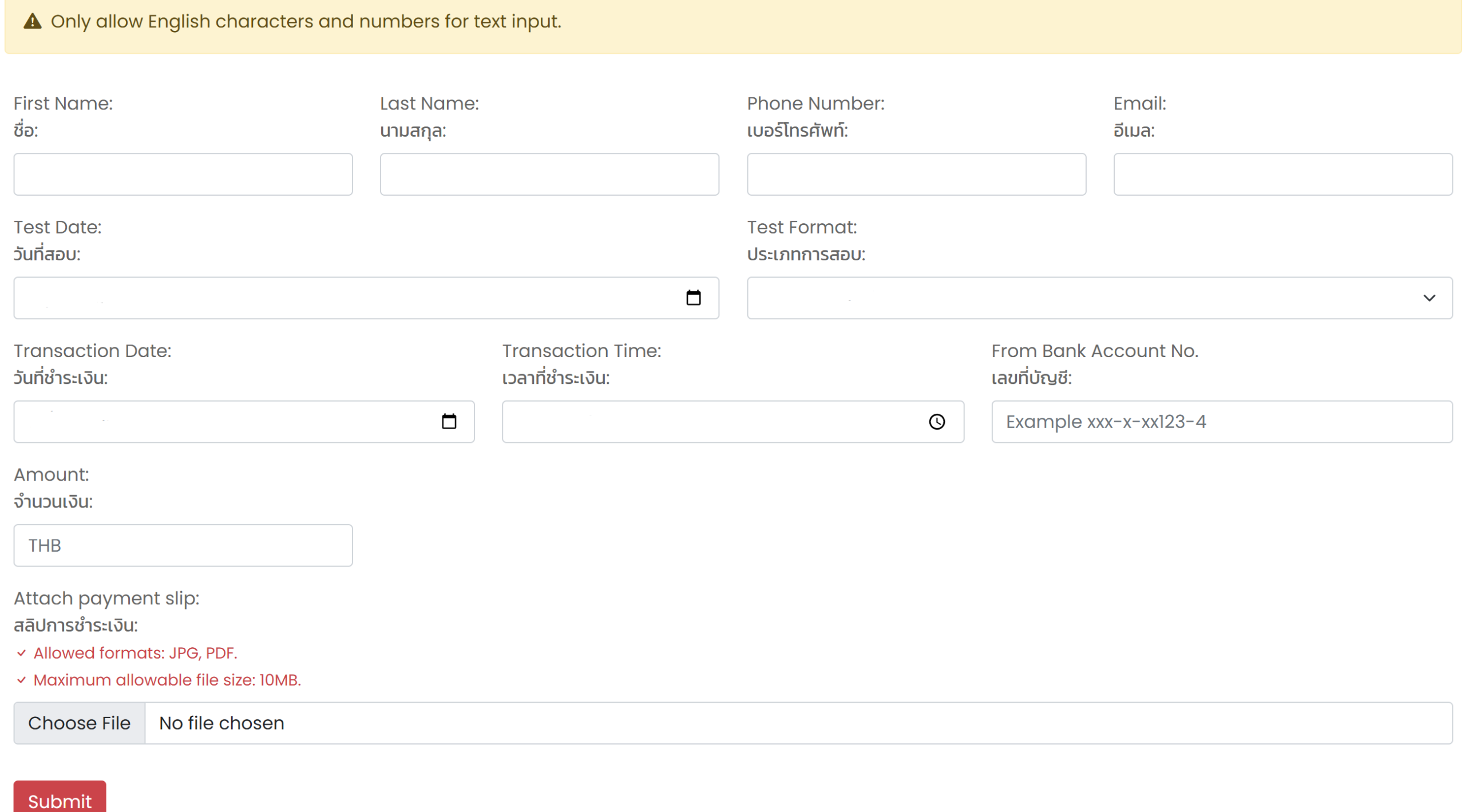Open the Test Date calendar picker icon

click(693, 298)
